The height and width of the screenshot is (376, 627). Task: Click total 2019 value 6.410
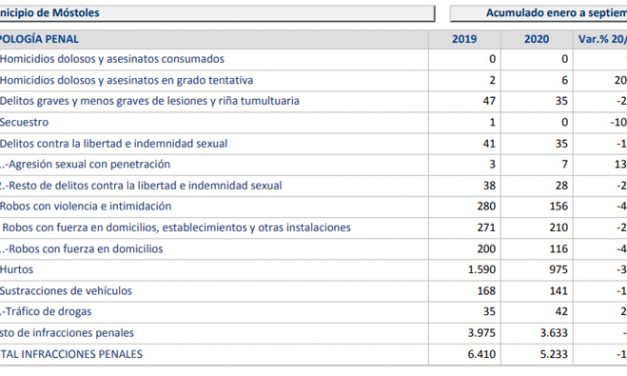pos(482,354)
